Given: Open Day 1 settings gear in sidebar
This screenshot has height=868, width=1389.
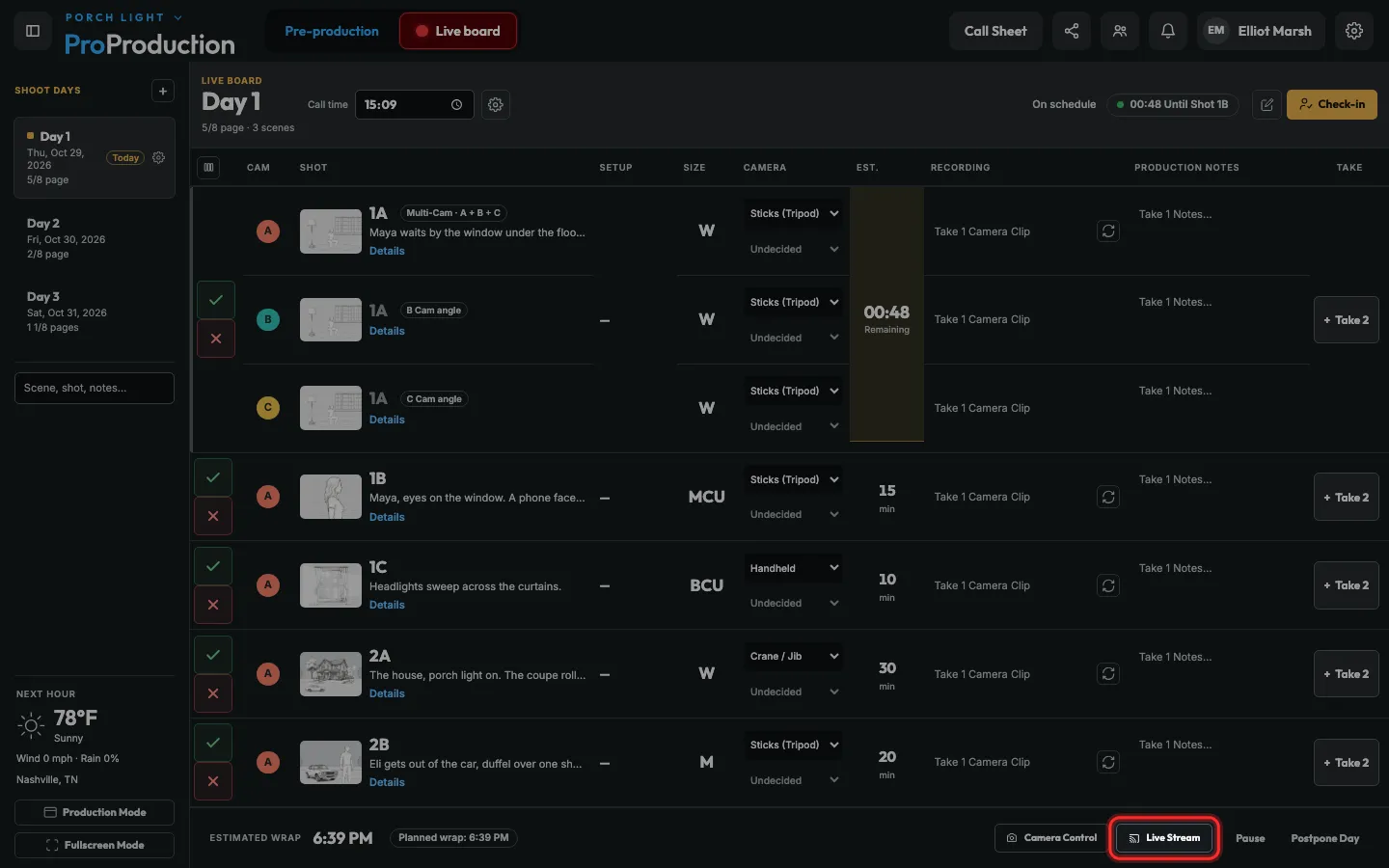Looking at the screenshot, I should tap(159, 157).
